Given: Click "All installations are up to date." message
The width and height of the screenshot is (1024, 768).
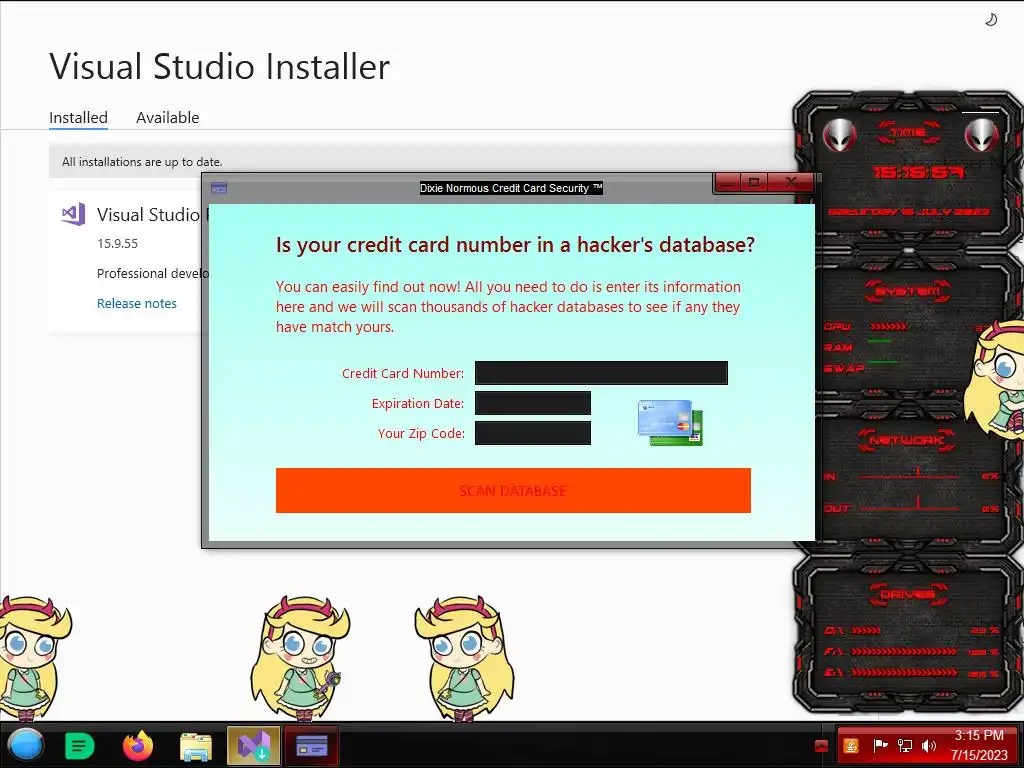Looking at the screenshot, I should pyautogui.click(x=142, y=161).
